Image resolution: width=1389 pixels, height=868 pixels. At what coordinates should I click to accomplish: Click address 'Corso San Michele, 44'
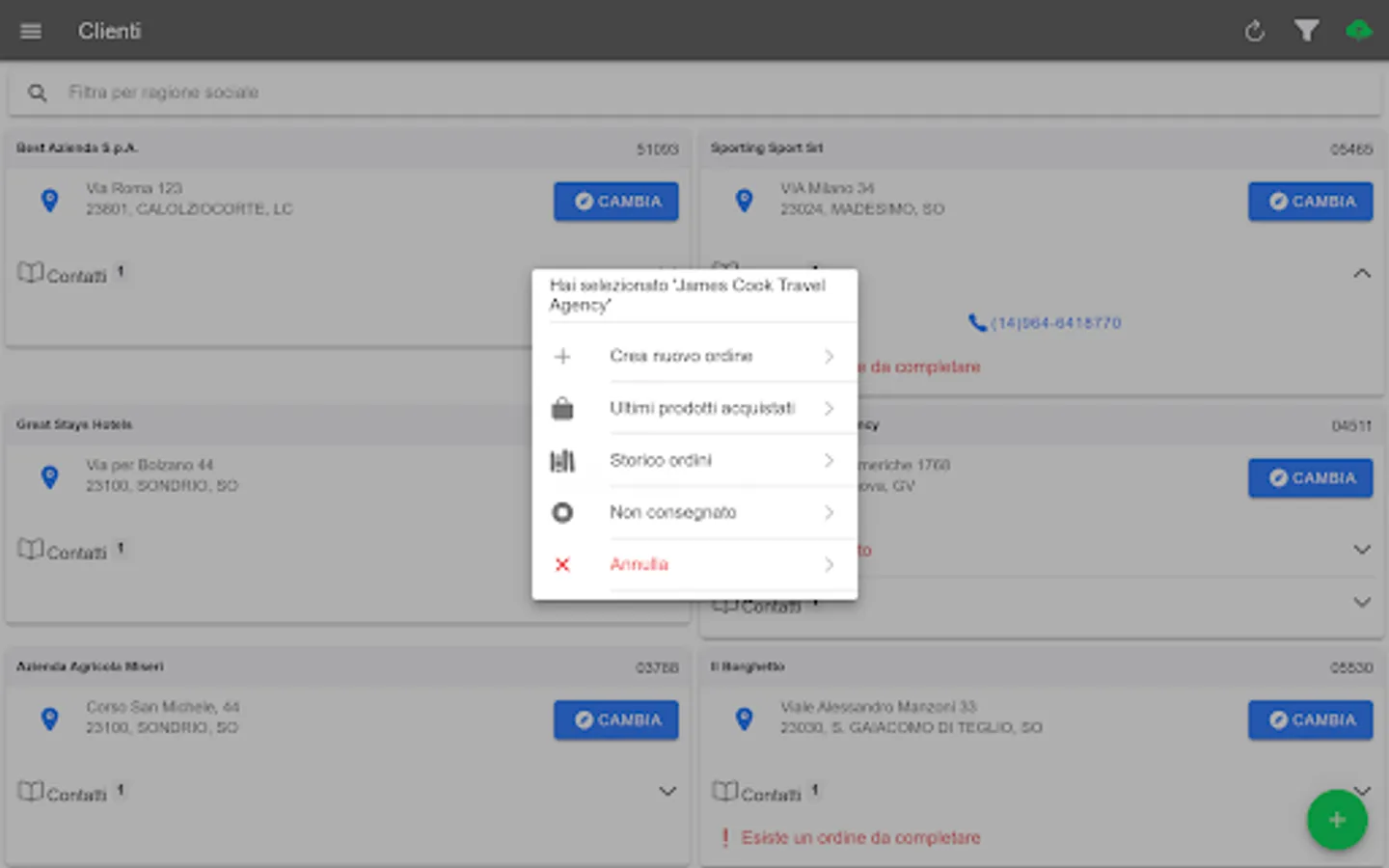(163, 707)
